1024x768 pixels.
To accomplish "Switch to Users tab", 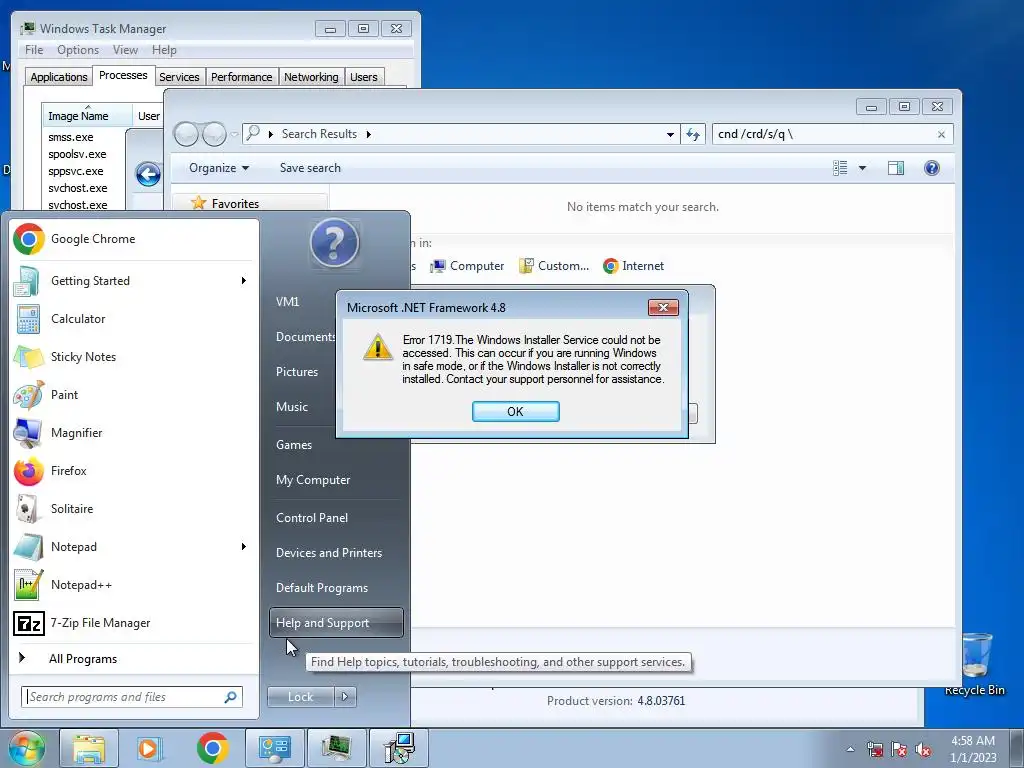I will pos(364,77).
